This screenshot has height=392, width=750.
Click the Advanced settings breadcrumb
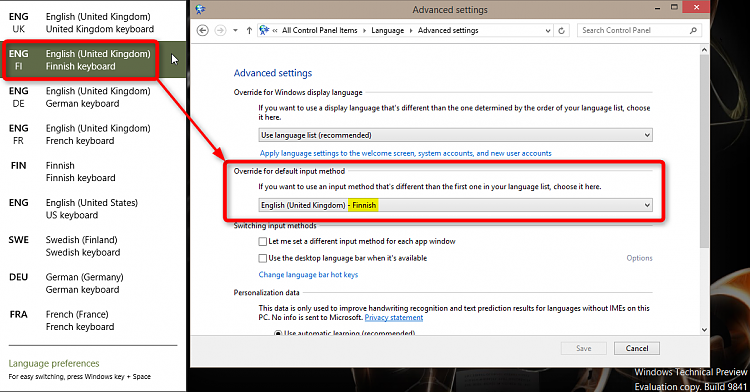pyautogui.click(x=448, y=30)
